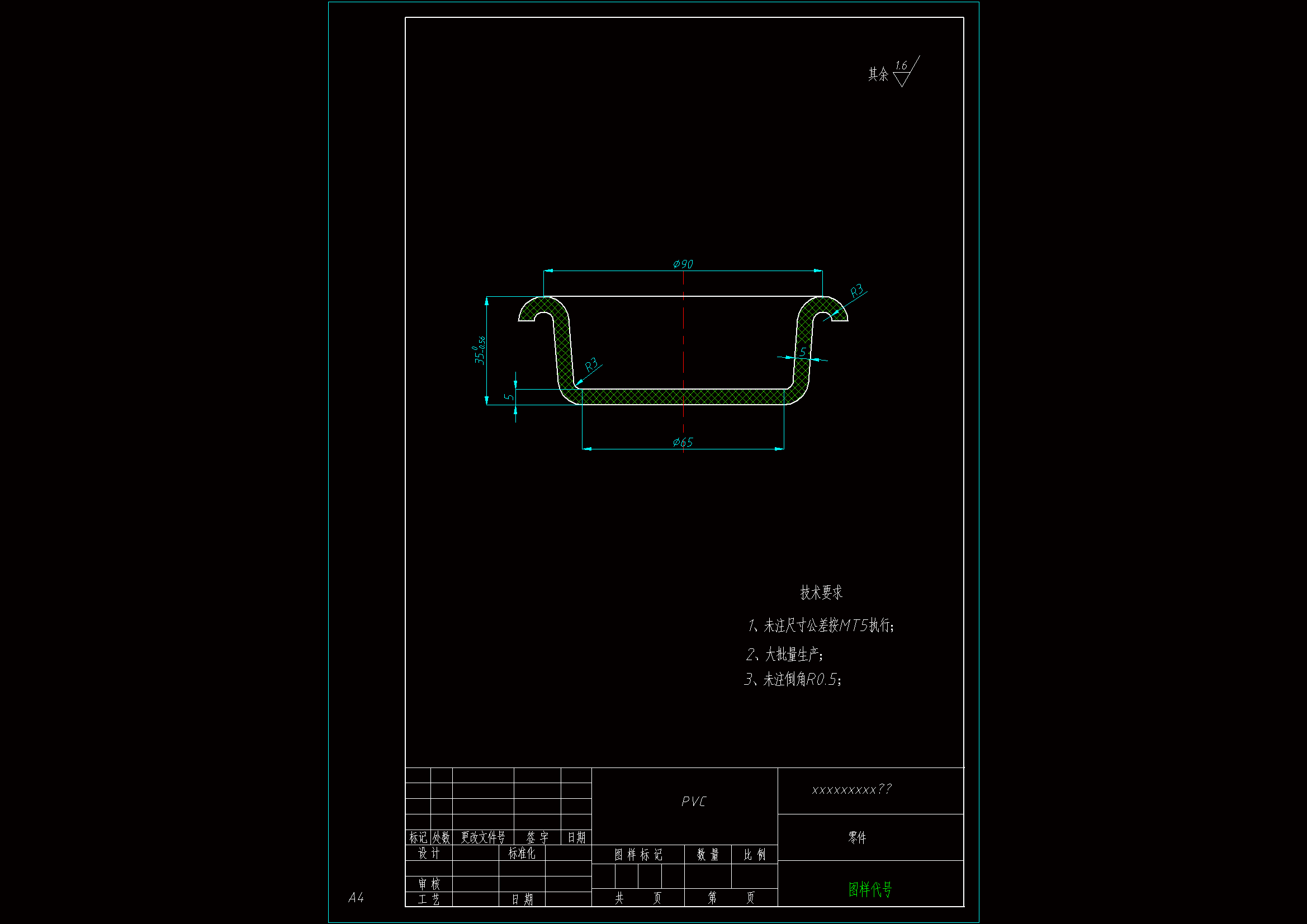Select the wall thickness 5 dimension on right
The image size is (1307, 924).
(803, 352)
